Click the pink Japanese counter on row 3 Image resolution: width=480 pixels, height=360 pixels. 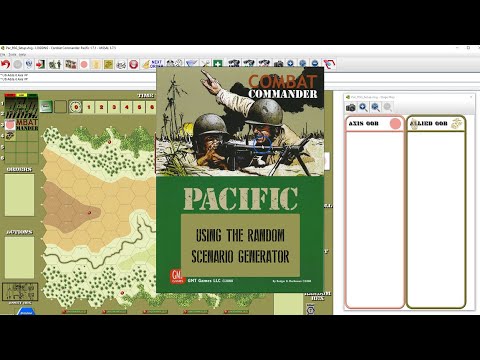10,125
